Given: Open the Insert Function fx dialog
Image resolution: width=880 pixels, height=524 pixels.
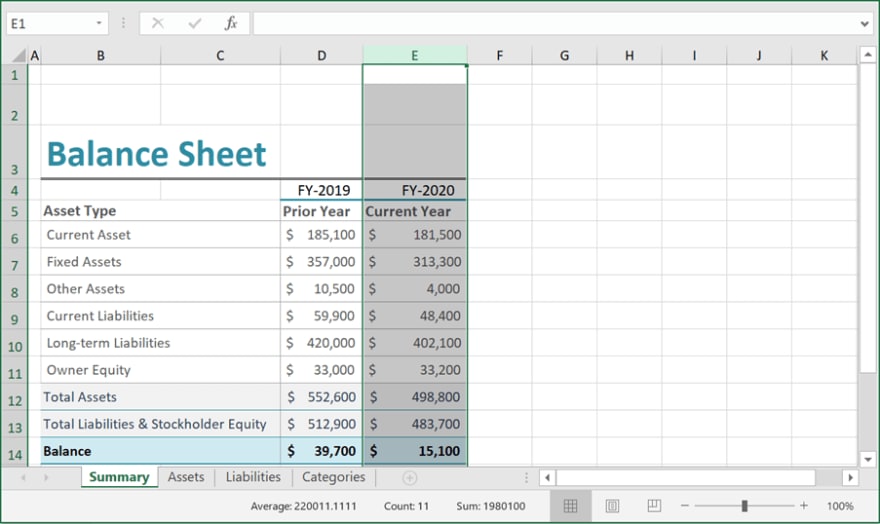Looking at the screenshot, I should (x=231, y=23).
